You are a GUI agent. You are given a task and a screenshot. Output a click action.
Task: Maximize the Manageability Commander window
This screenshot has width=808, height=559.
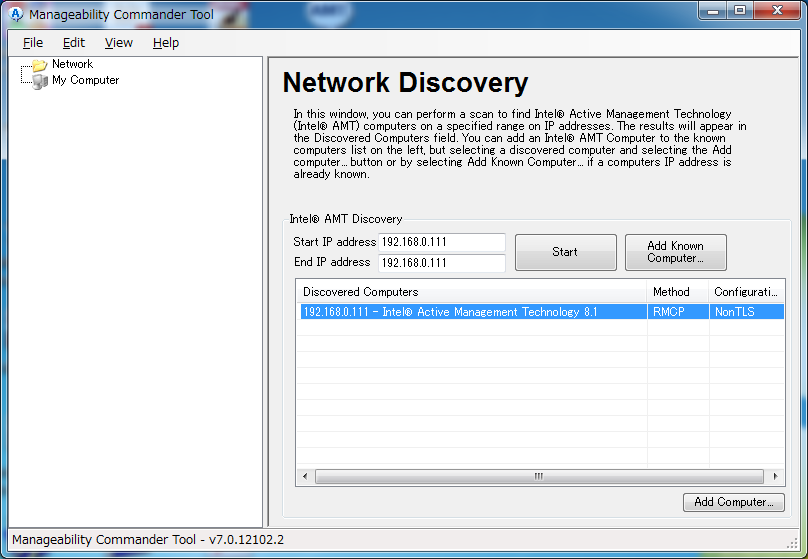pos(740,11)
